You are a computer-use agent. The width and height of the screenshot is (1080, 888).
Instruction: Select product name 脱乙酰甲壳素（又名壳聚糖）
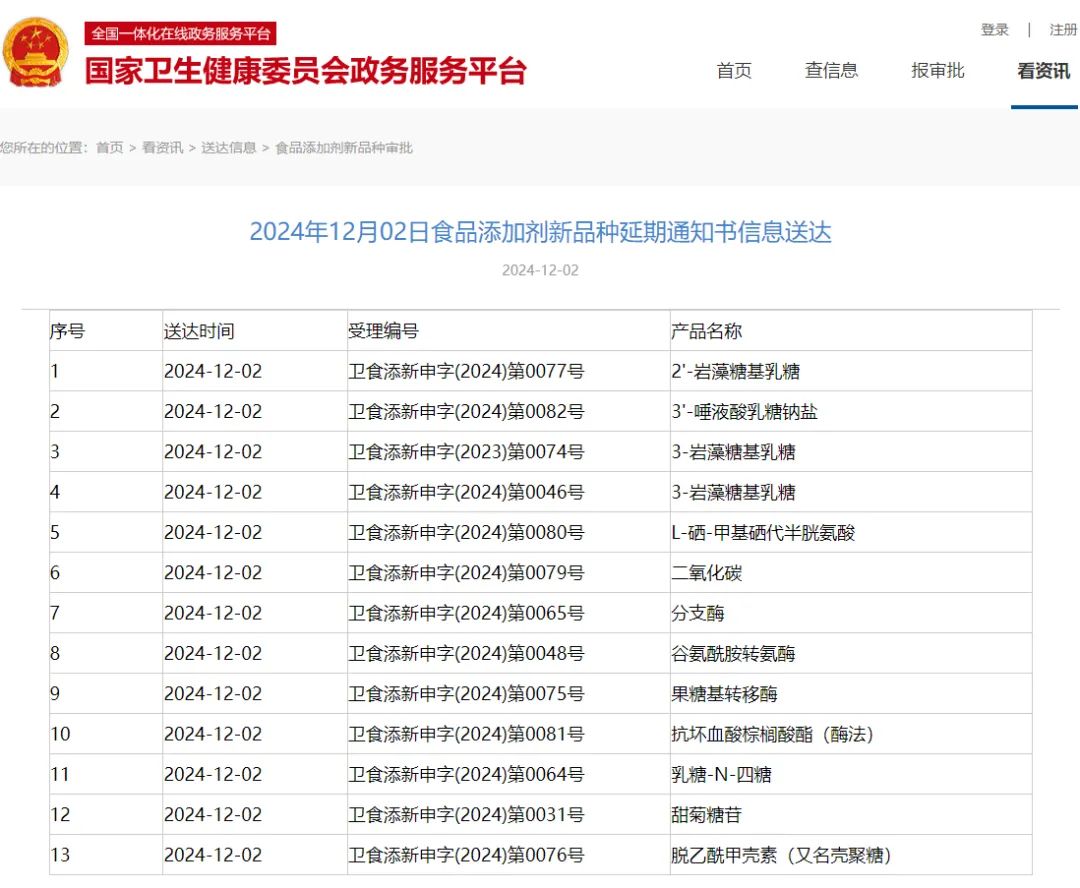[x=782, y=855]
